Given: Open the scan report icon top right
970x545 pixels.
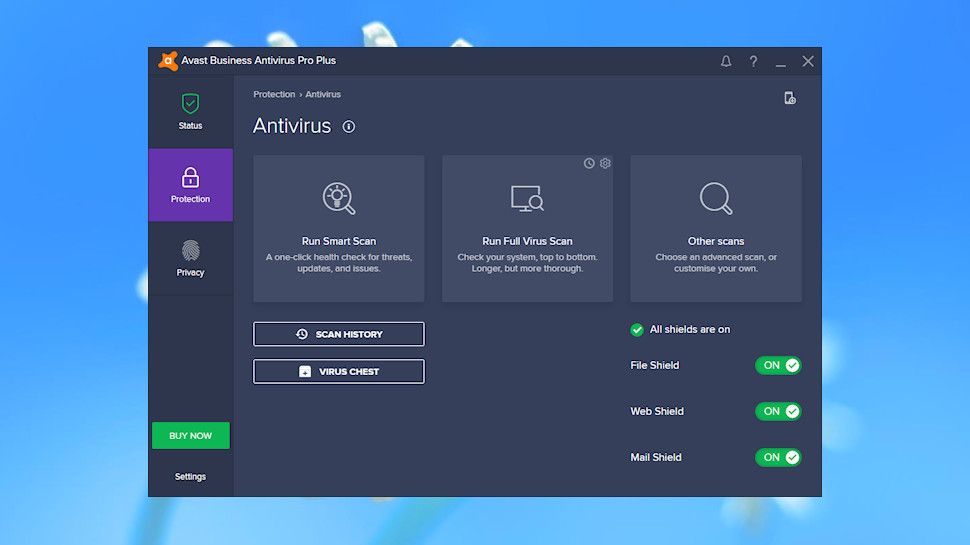Looking at the screenshot, I should pos(789,98).
